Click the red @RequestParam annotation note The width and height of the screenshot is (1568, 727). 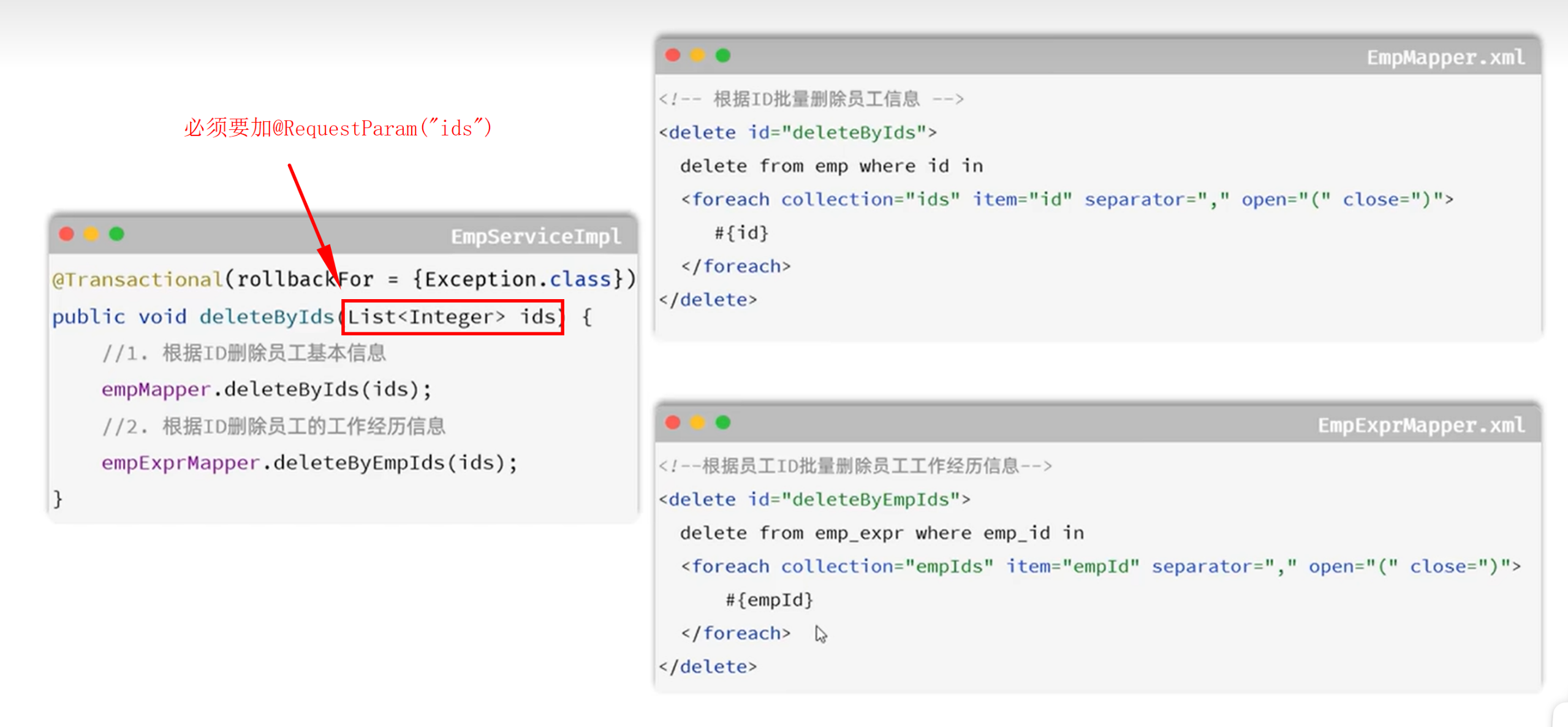point(338,128)
